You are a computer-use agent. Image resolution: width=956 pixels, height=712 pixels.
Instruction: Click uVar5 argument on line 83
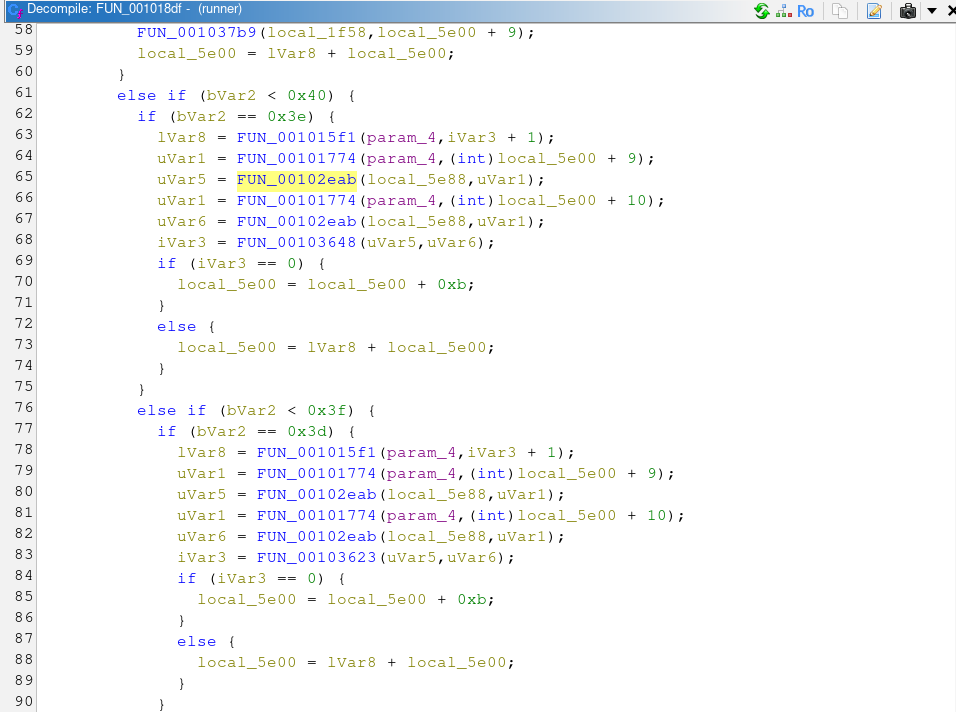412,558
